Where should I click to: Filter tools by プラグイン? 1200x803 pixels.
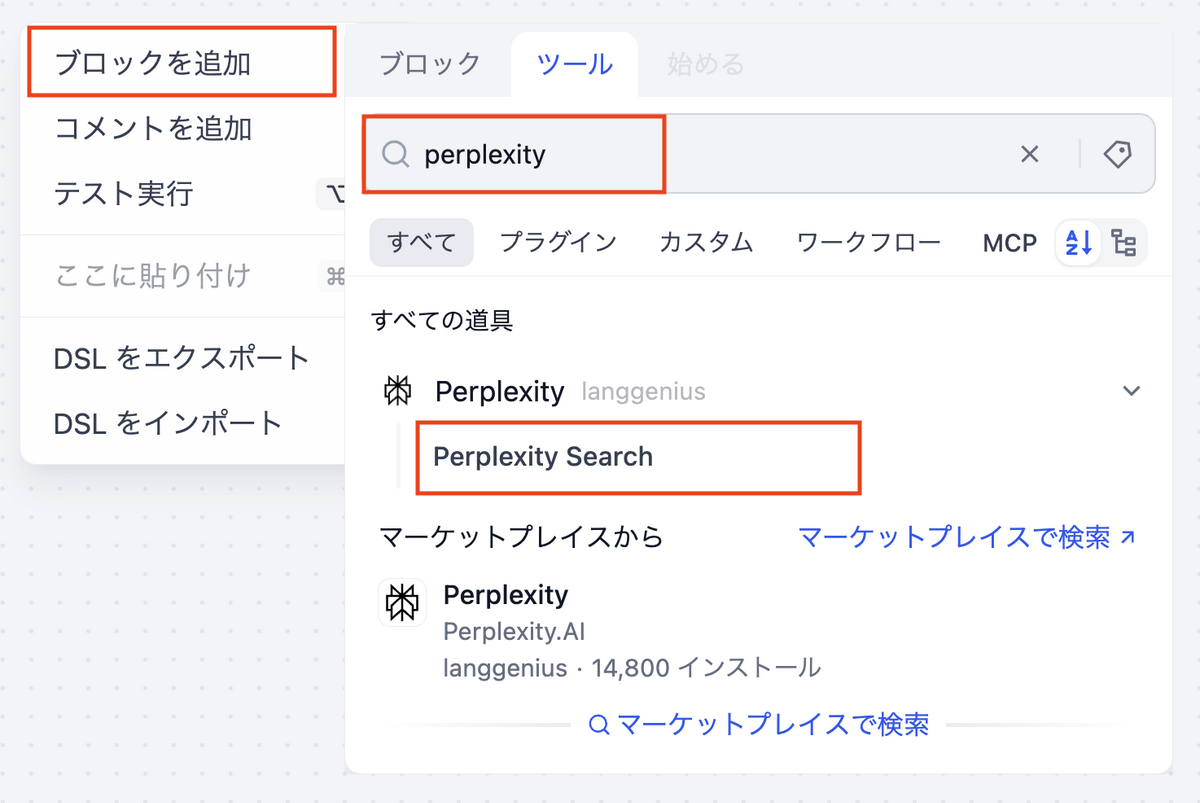[558, 243]
